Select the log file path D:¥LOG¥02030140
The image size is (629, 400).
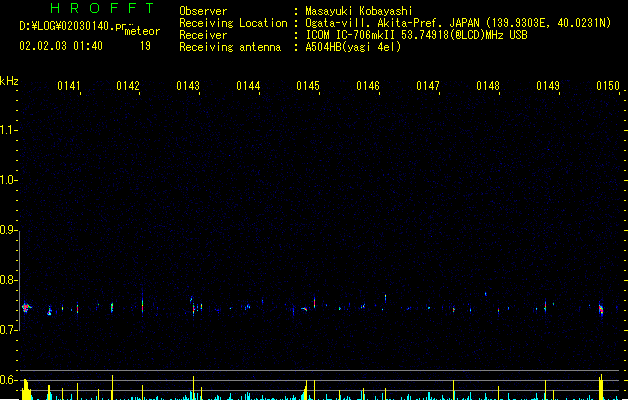pos(67,26)
